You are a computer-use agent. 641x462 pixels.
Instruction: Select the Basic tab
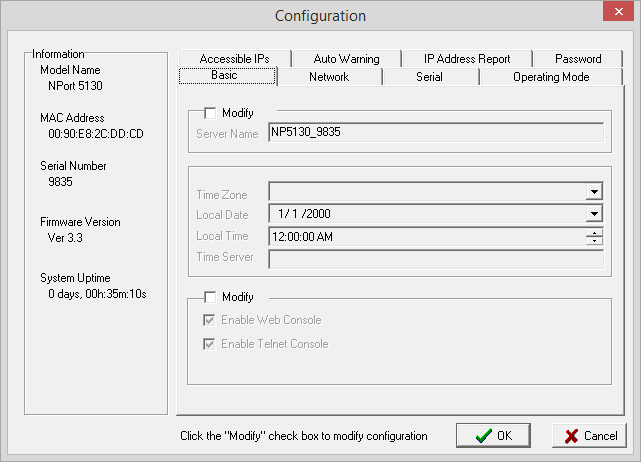pyautogui.click(x=227, y=76)
